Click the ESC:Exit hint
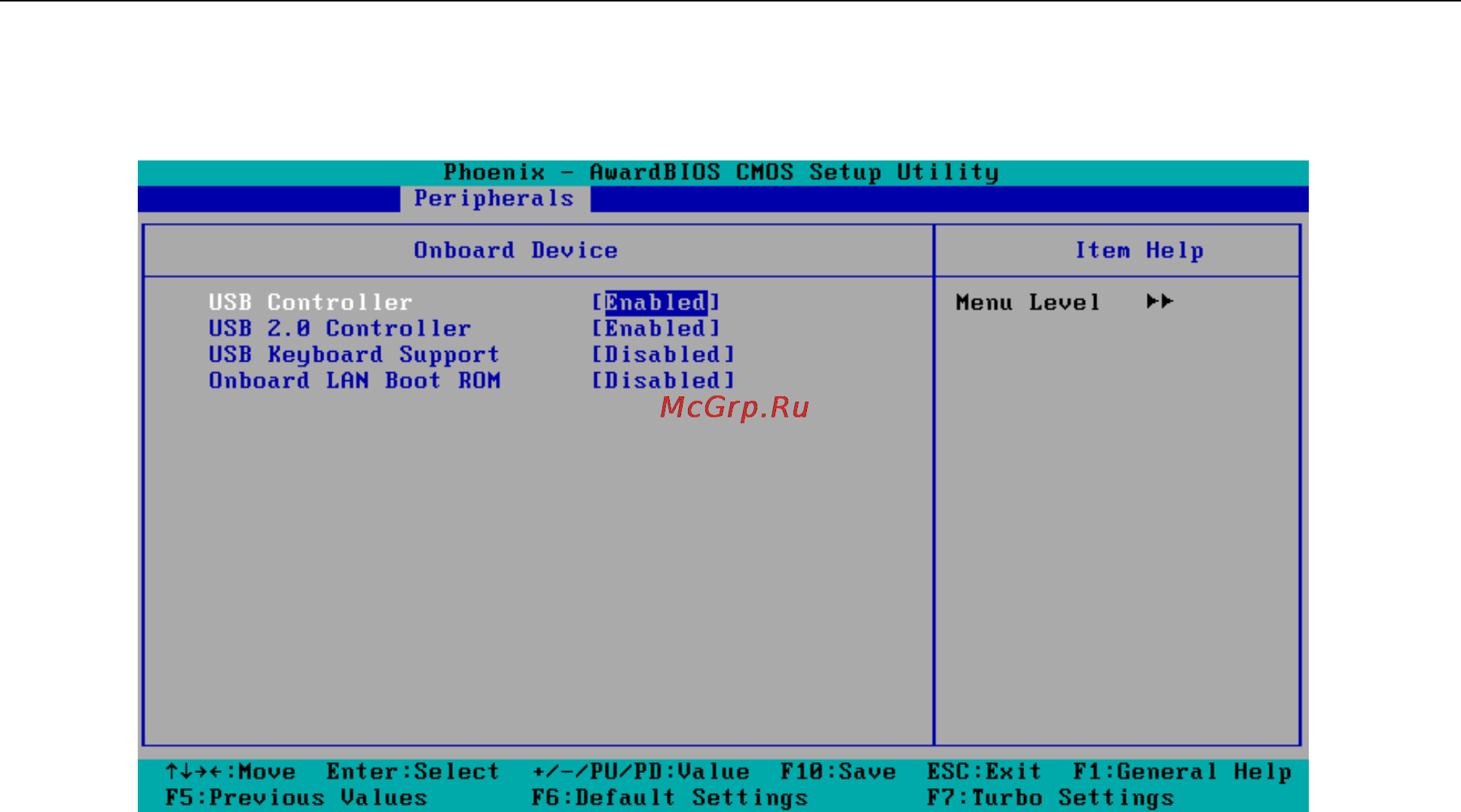 click(x=984, y=771)
